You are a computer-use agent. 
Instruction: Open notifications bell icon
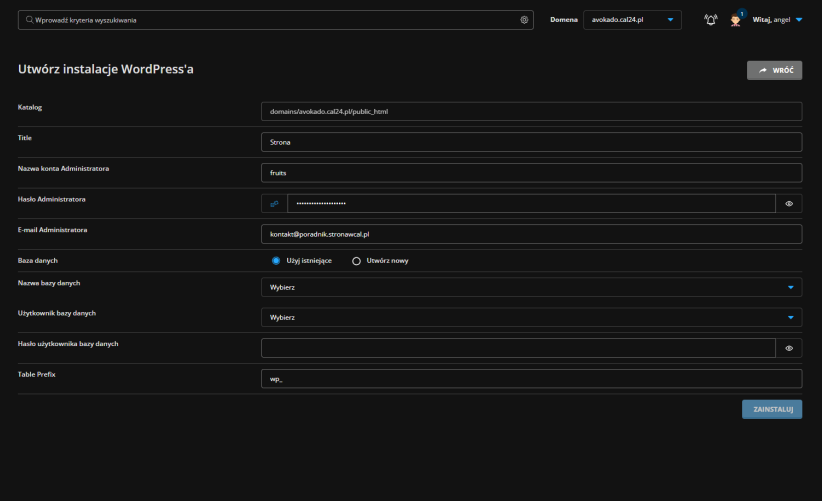(x=710, y=20)
